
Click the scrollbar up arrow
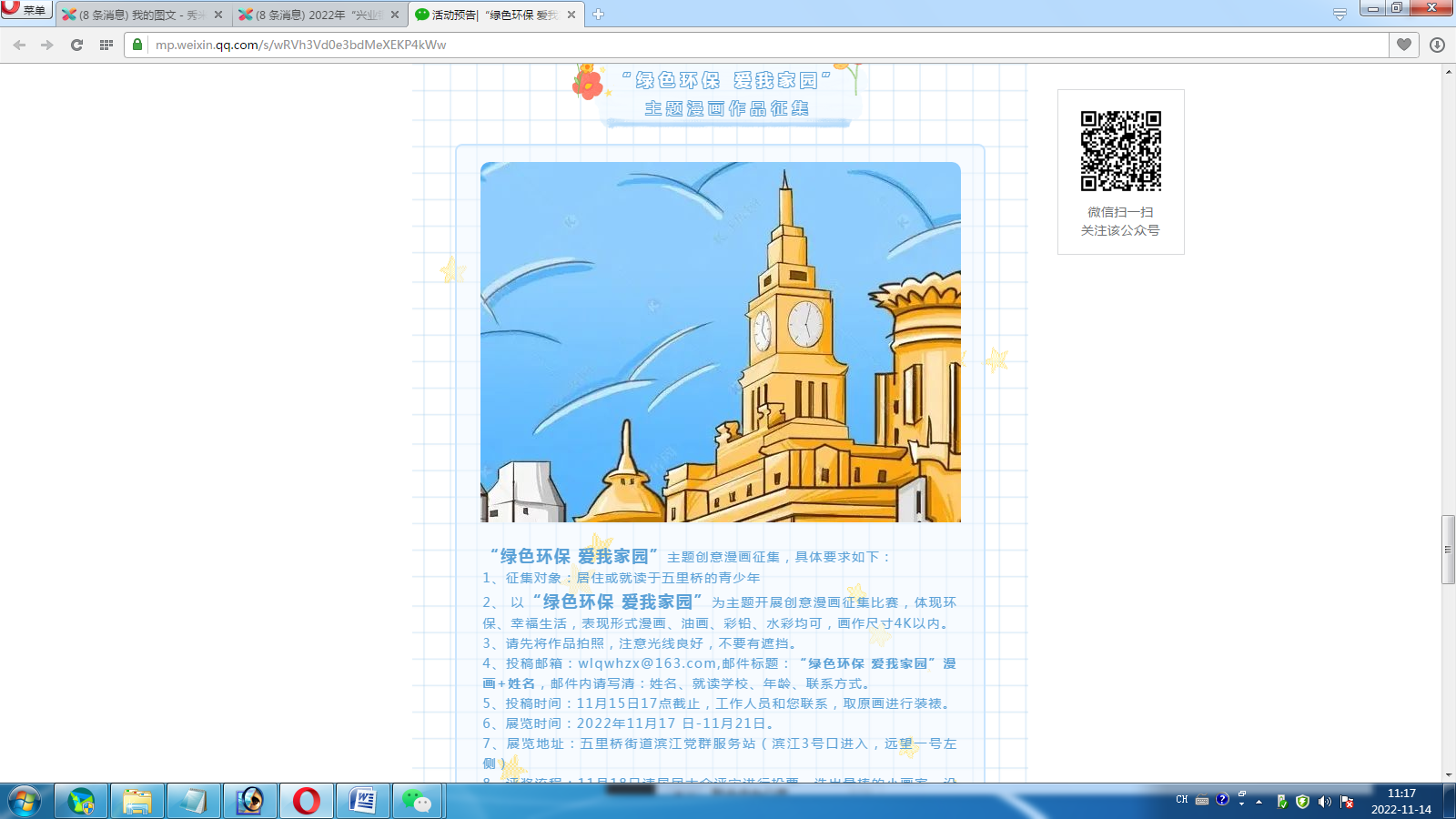point(1448,71)
